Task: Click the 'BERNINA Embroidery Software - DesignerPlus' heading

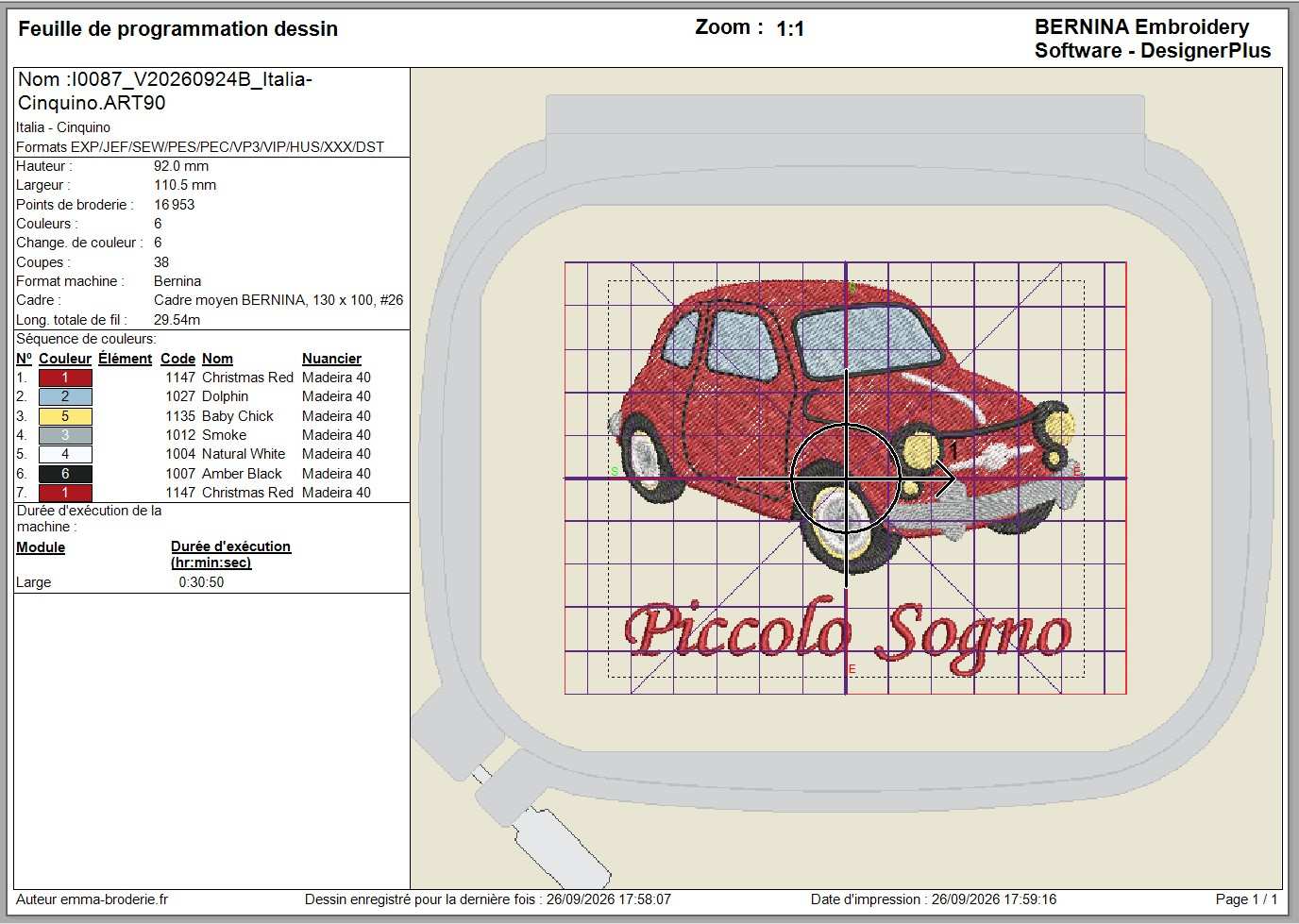Action: click(x=1153, y=39)
